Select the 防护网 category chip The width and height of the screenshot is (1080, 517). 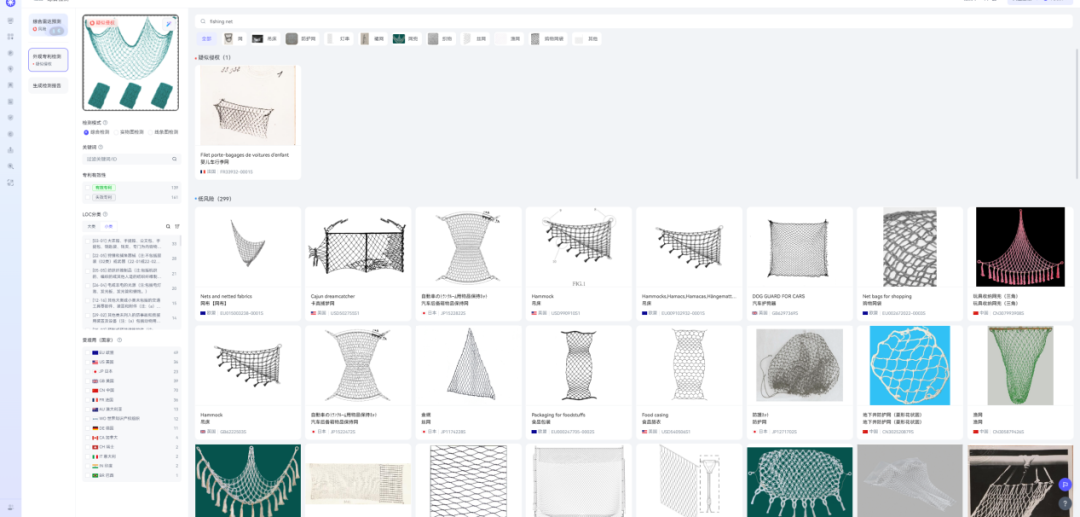[x=302, y=39]
